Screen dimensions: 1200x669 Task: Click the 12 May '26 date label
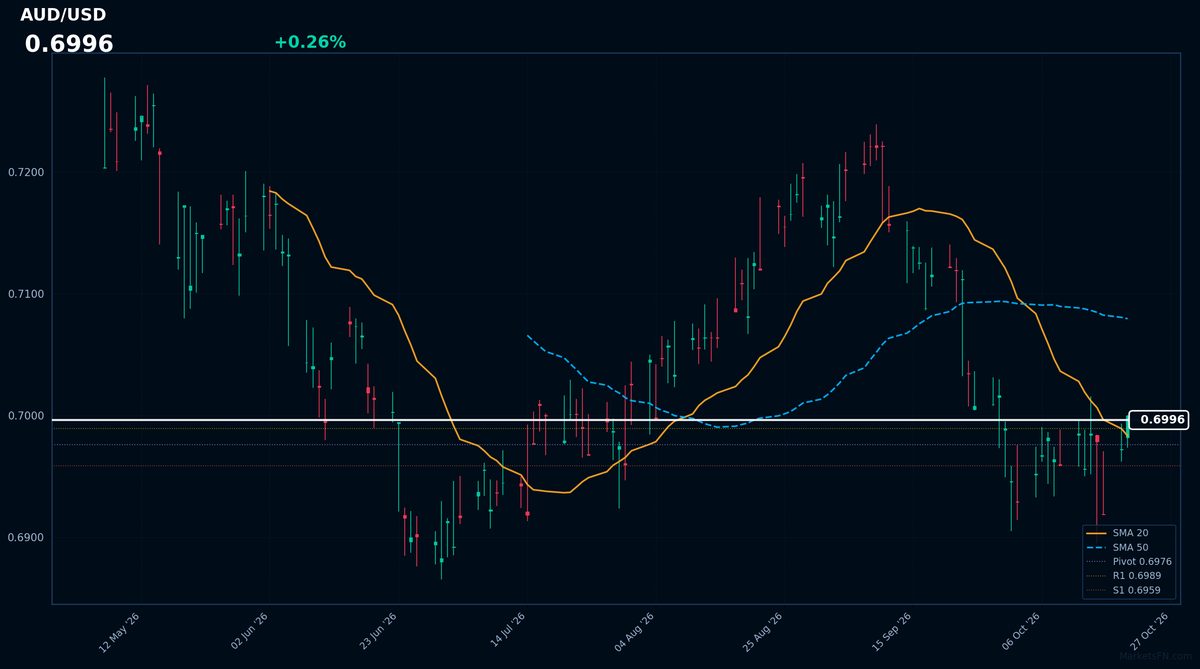pyautogui.click(x=119, y=633)
